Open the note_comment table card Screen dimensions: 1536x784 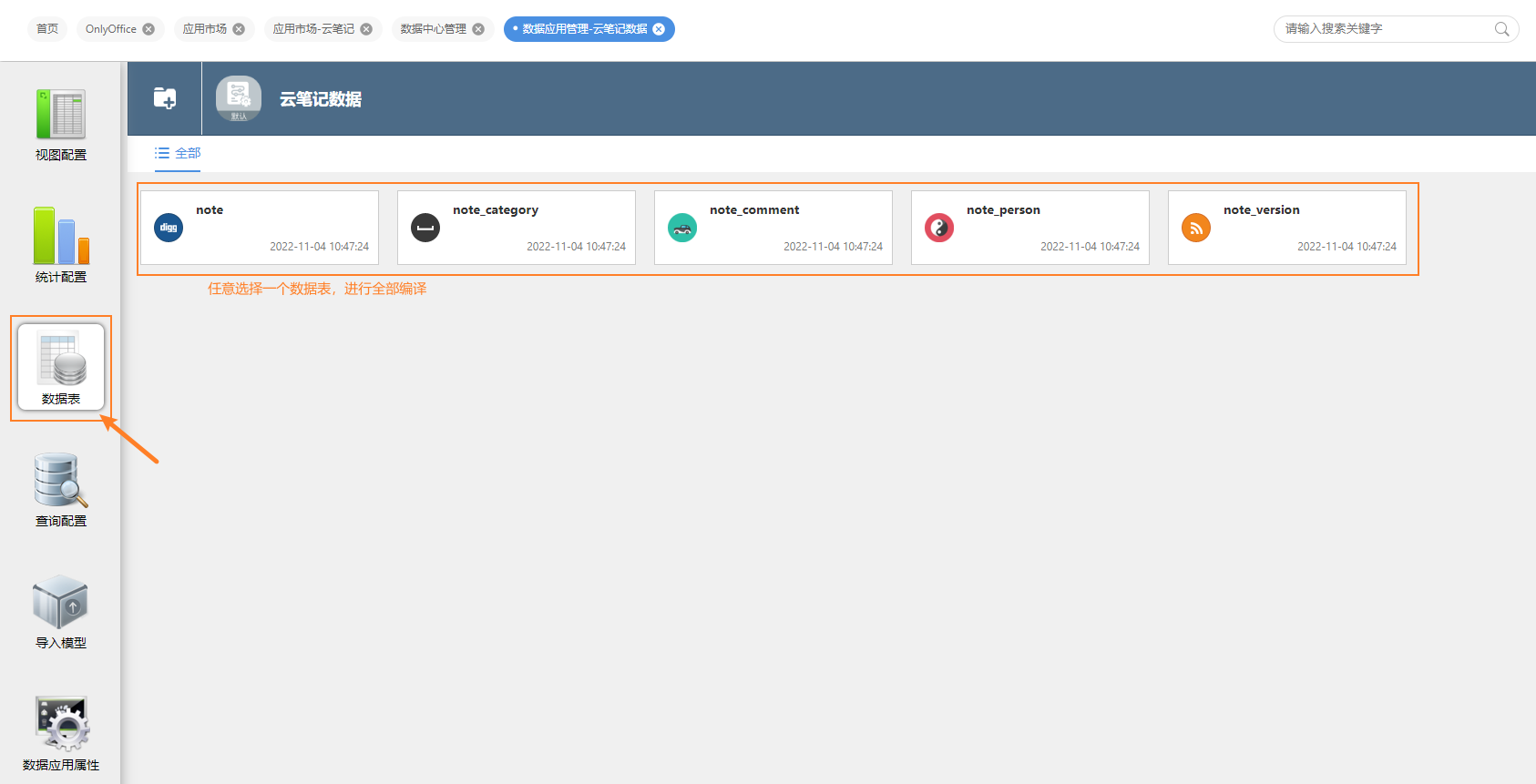[x=773, y=228]
